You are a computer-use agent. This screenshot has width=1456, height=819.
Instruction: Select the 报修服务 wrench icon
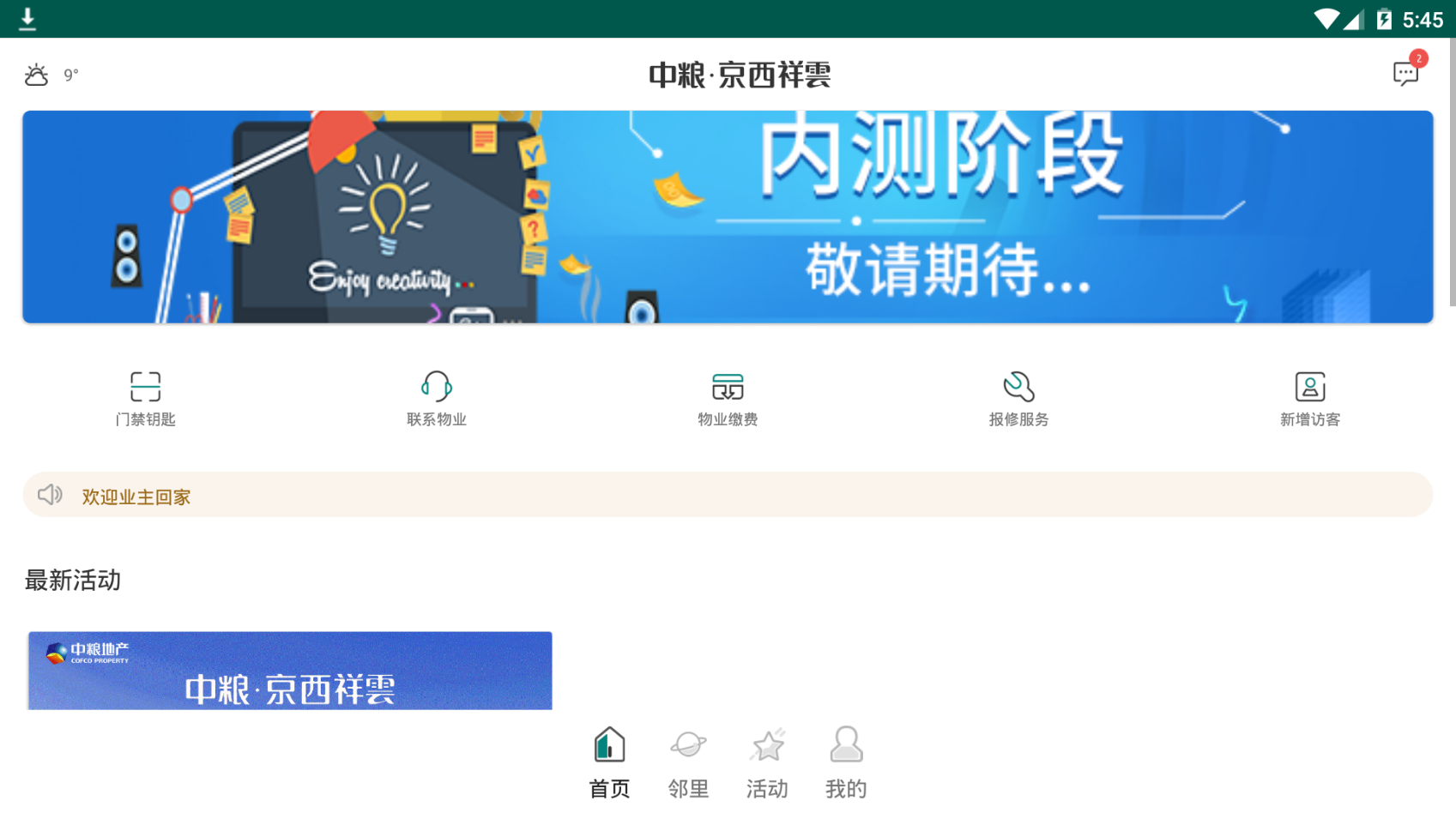1018,387
